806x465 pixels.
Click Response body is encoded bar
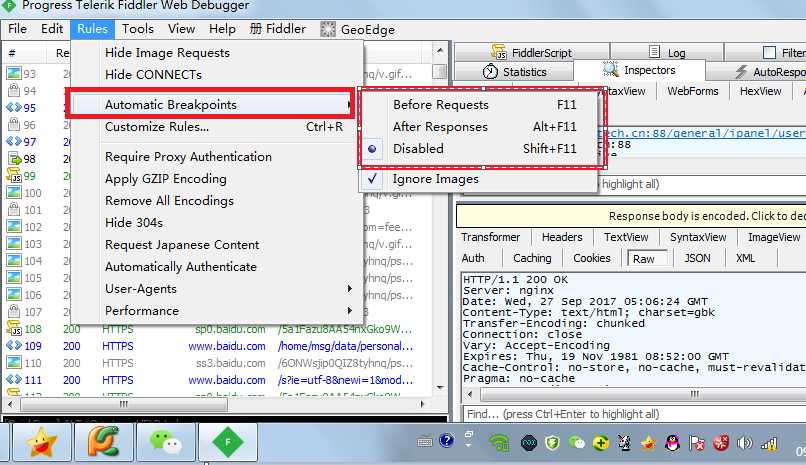point(631,216)
